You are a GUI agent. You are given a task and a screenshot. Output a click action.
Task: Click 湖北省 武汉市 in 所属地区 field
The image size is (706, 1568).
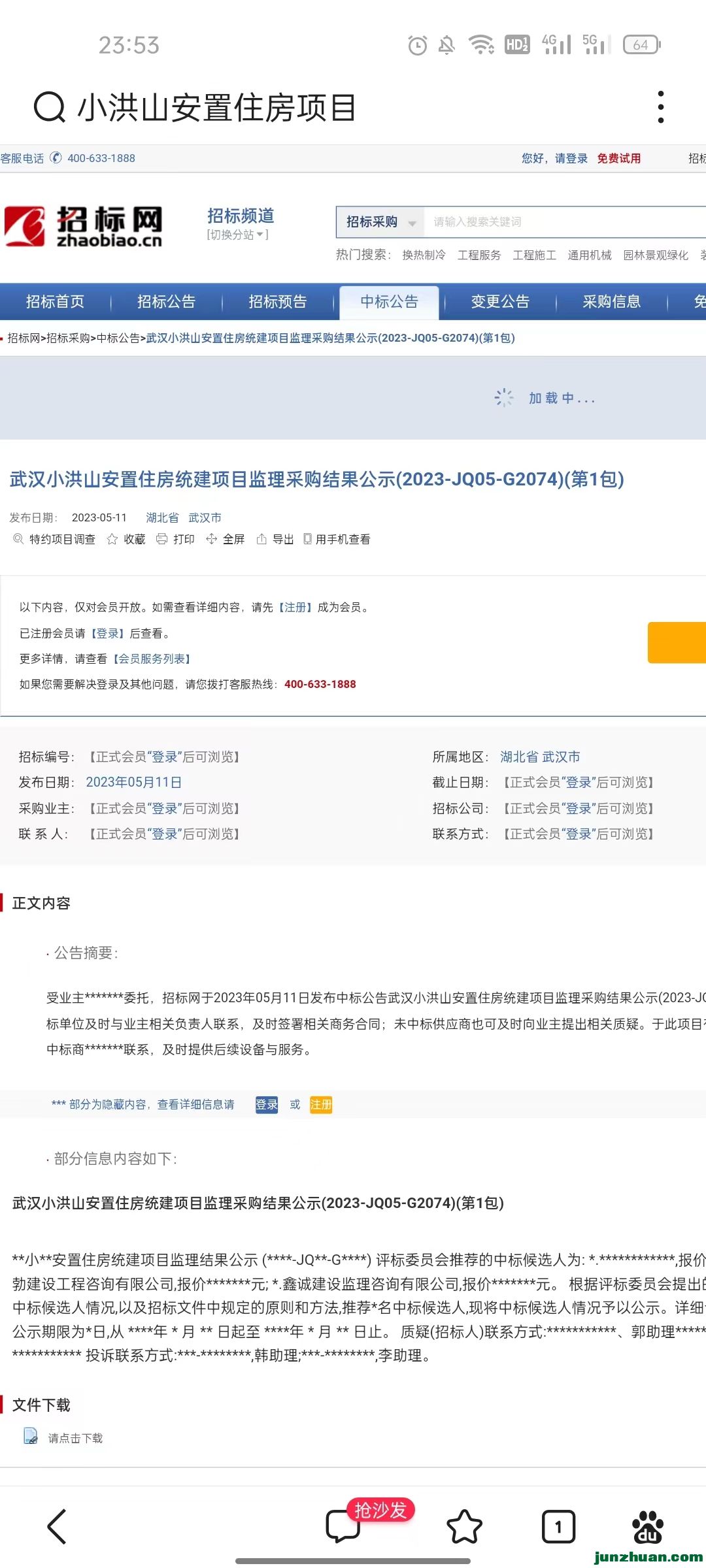(x=540, y=757)
